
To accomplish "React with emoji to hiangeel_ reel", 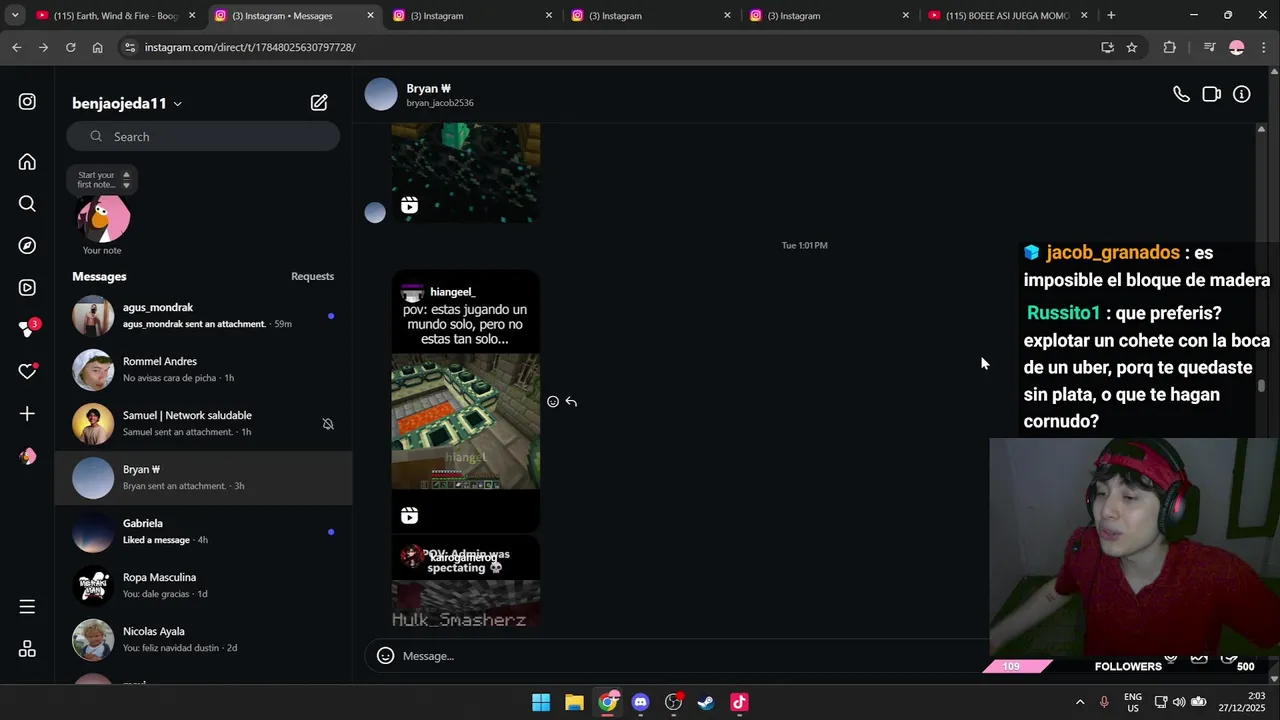I will [553, 402].
